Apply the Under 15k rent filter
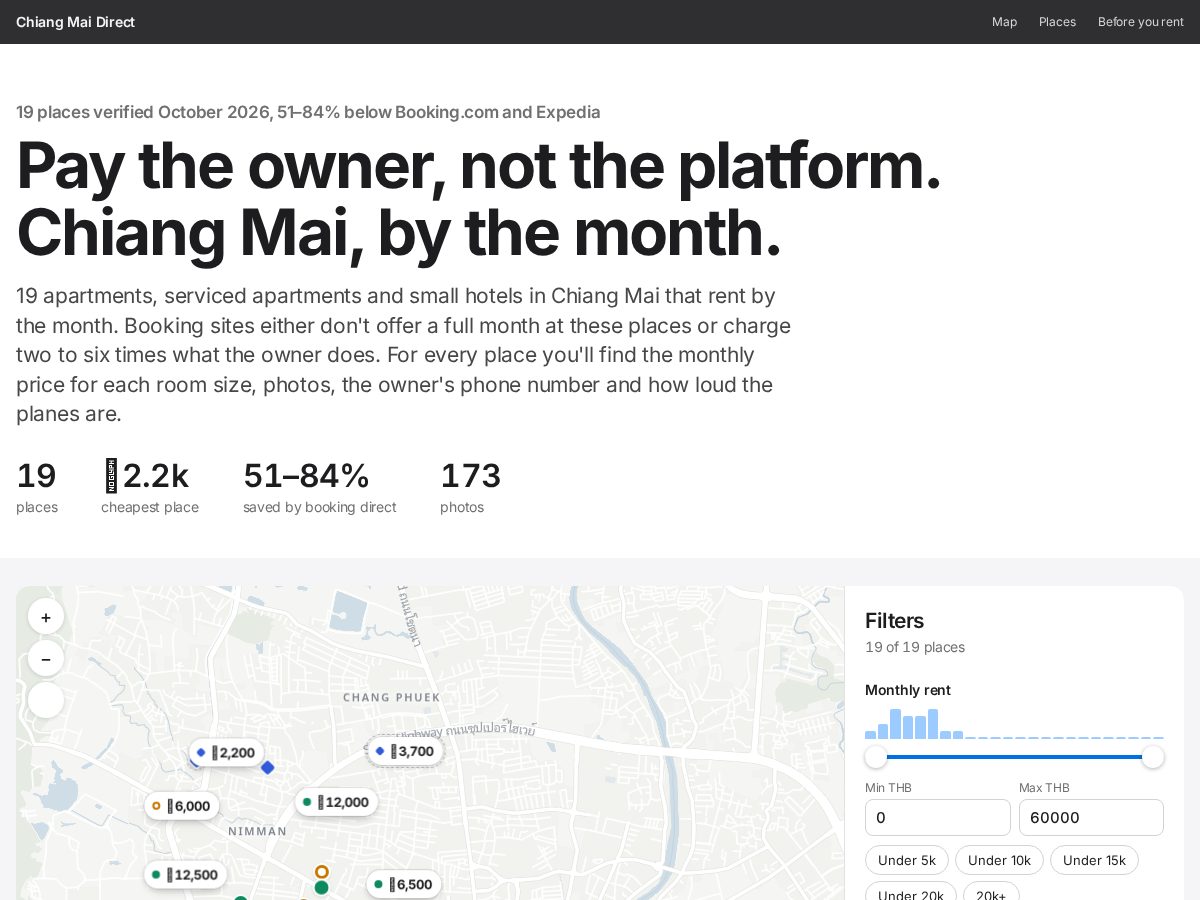 (1094, 860)
